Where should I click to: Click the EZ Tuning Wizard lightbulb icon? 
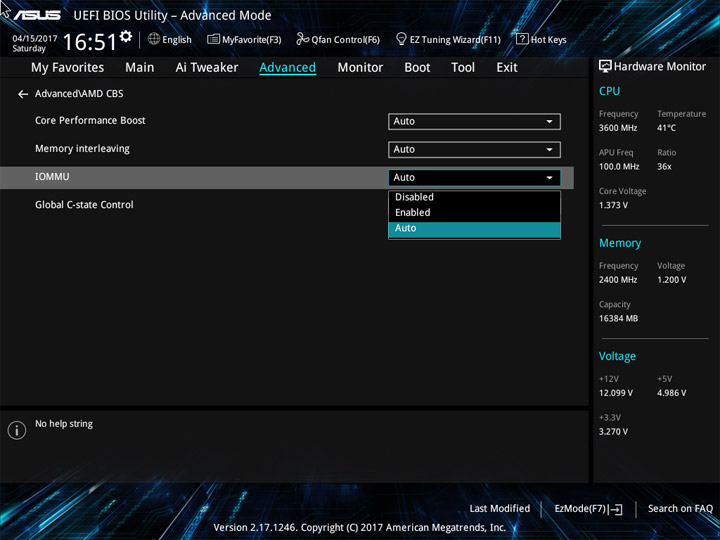click(x=401, y=39)
